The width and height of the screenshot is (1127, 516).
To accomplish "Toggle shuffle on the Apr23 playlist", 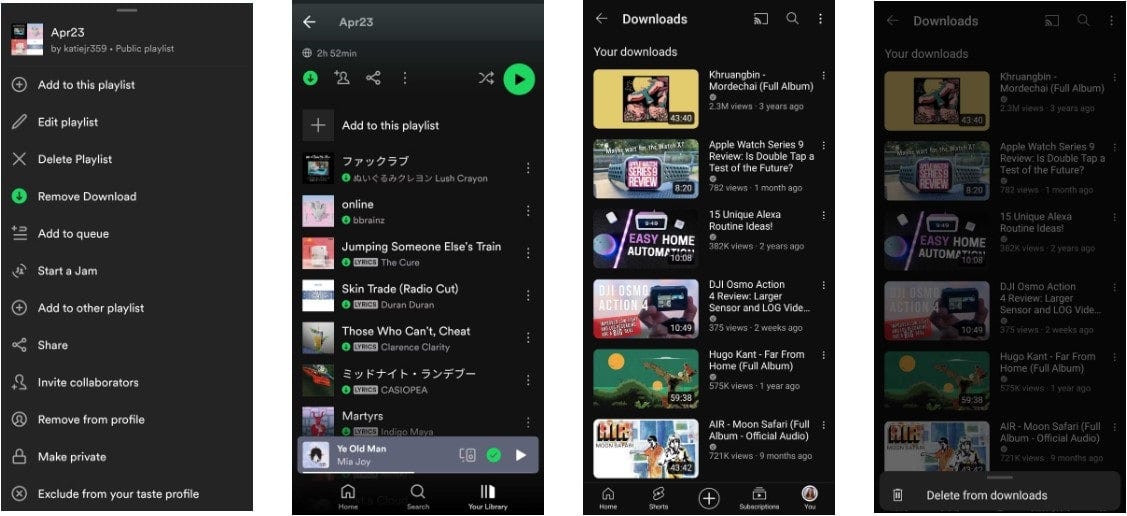I will pyautogui.click(x=486, y=78).
